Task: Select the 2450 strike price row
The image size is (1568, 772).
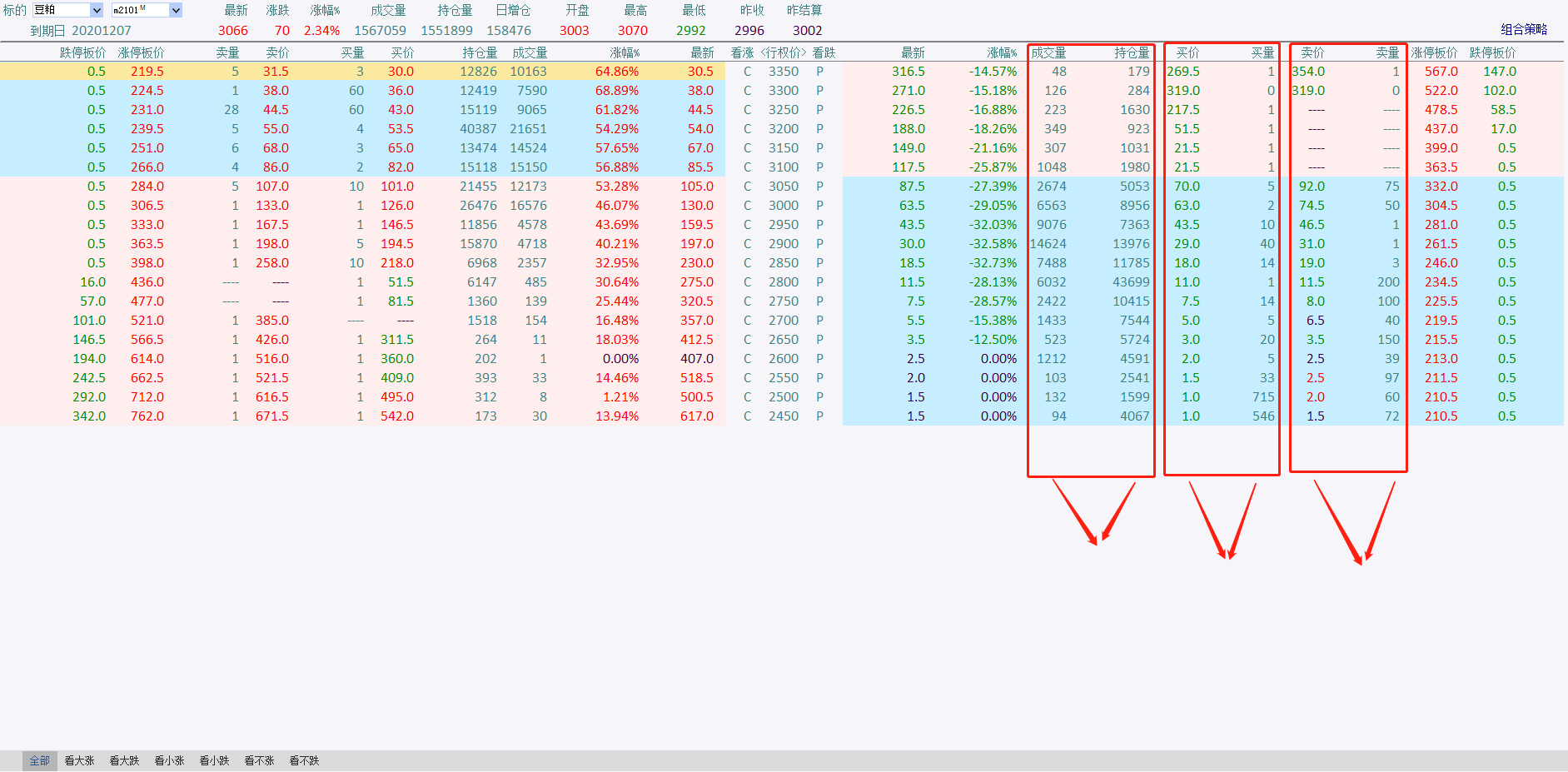Action: click(783, 416)
